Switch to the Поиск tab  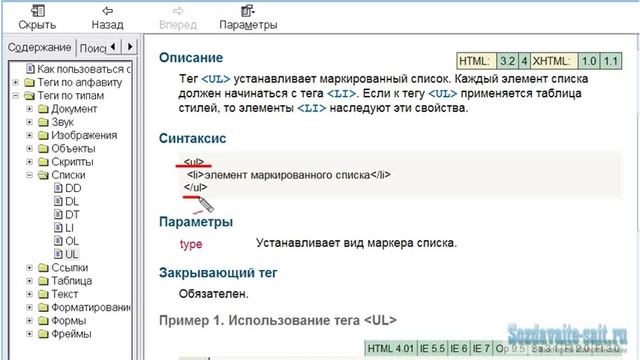point(92,48)
